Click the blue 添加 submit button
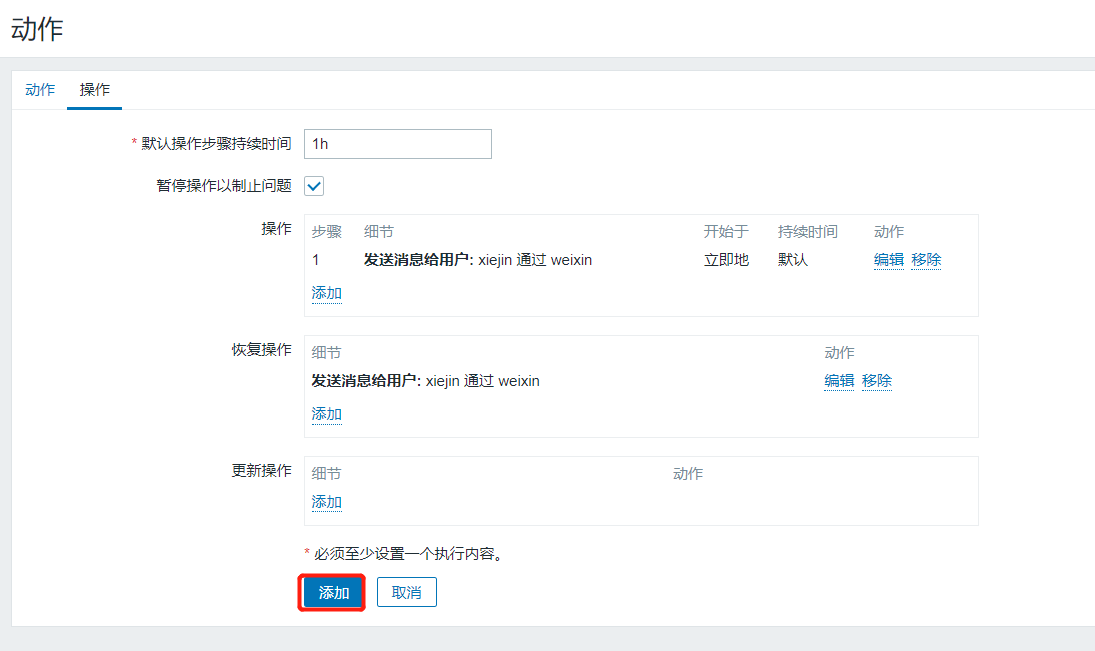Viewport: 1095px width, 651px height. pyautogui.click(x=333, y=592)
